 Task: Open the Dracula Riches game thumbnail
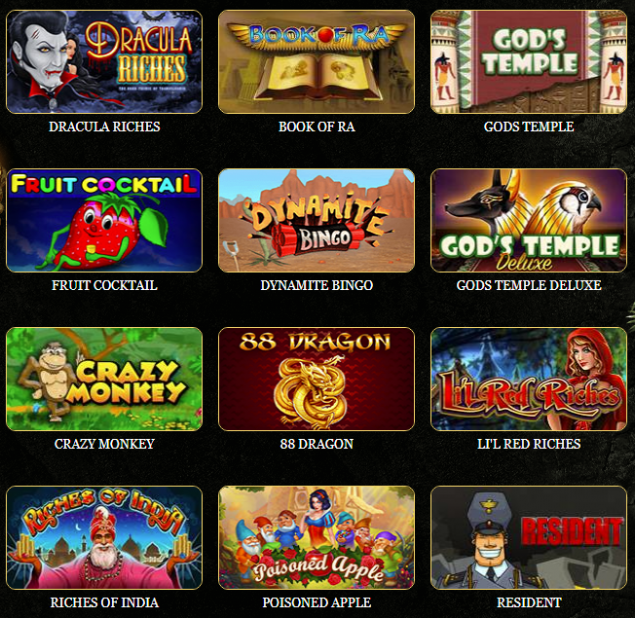(104, 62)
